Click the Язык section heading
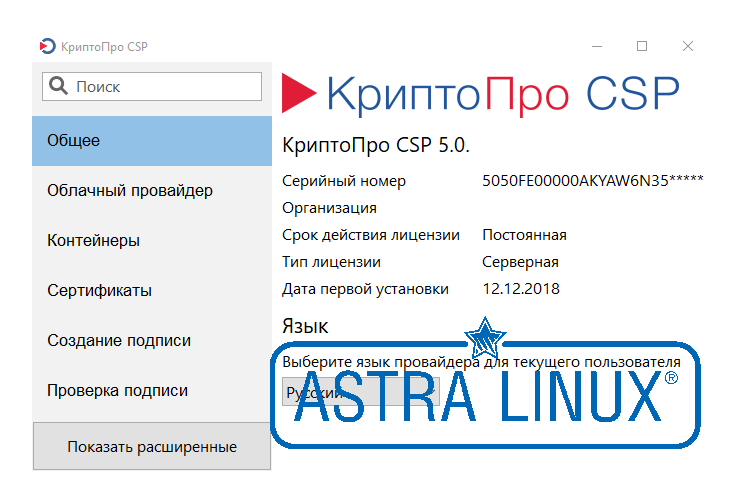The height and width of the screenshot is (503, 741). tap(305, 326)
